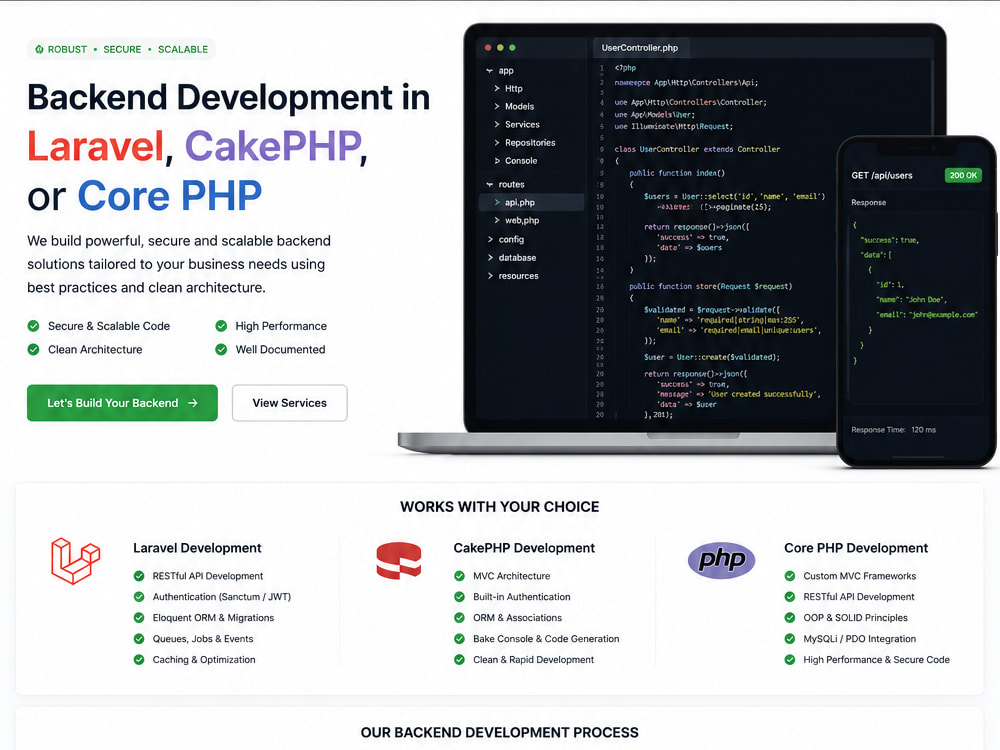Click the Core PHP Development heading

[x=856, y=548]
